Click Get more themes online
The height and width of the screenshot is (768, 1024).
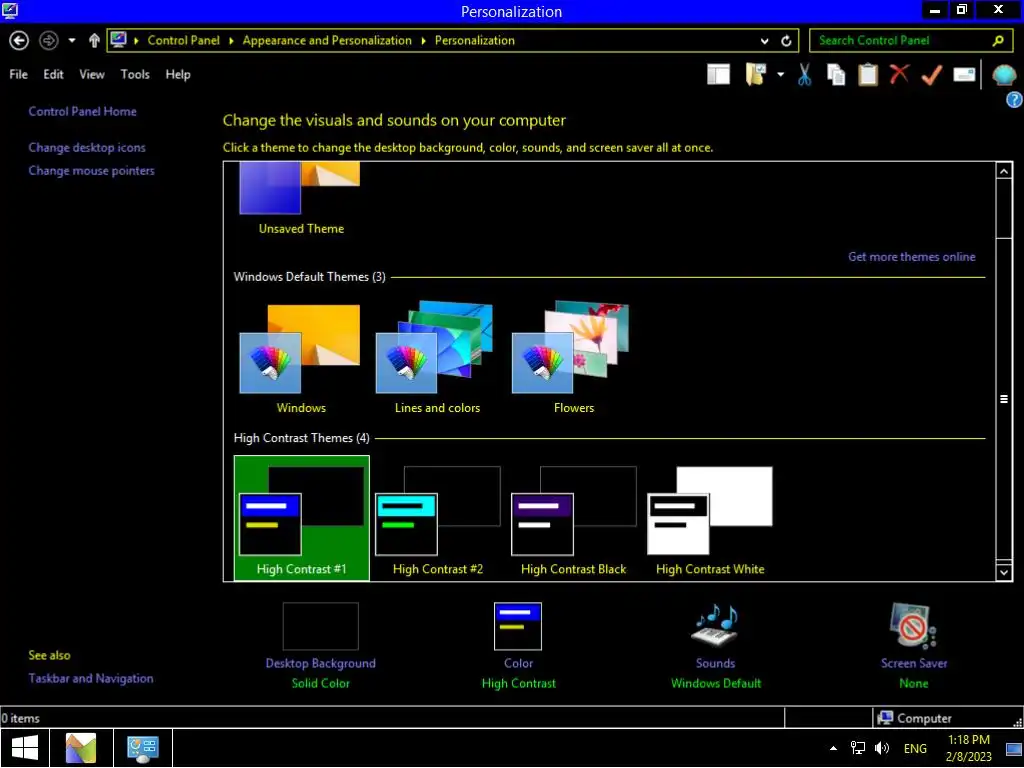[x=912, y=257]
